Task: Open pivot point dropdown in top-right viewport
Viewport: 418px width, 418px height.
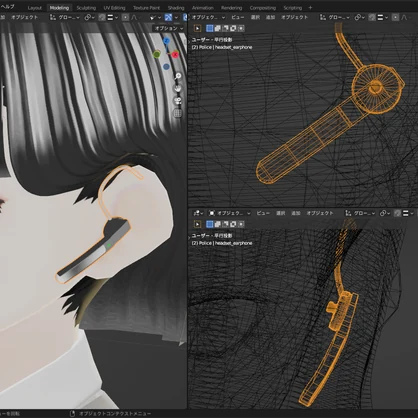Action: [x=360, y=17]
